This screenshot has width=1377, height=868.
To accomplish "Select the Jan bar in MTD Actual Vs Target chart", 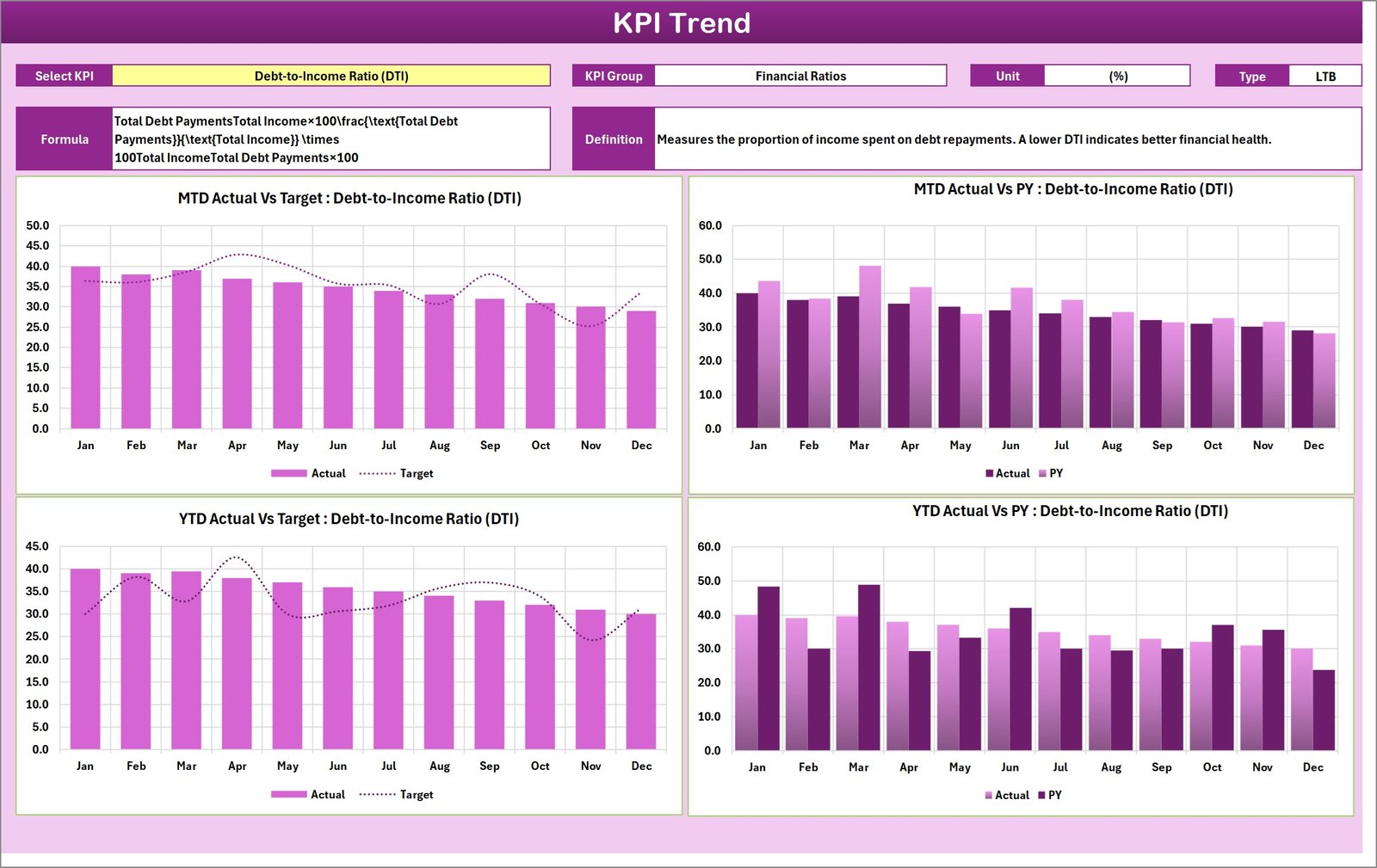I will [x=85, y=344].
